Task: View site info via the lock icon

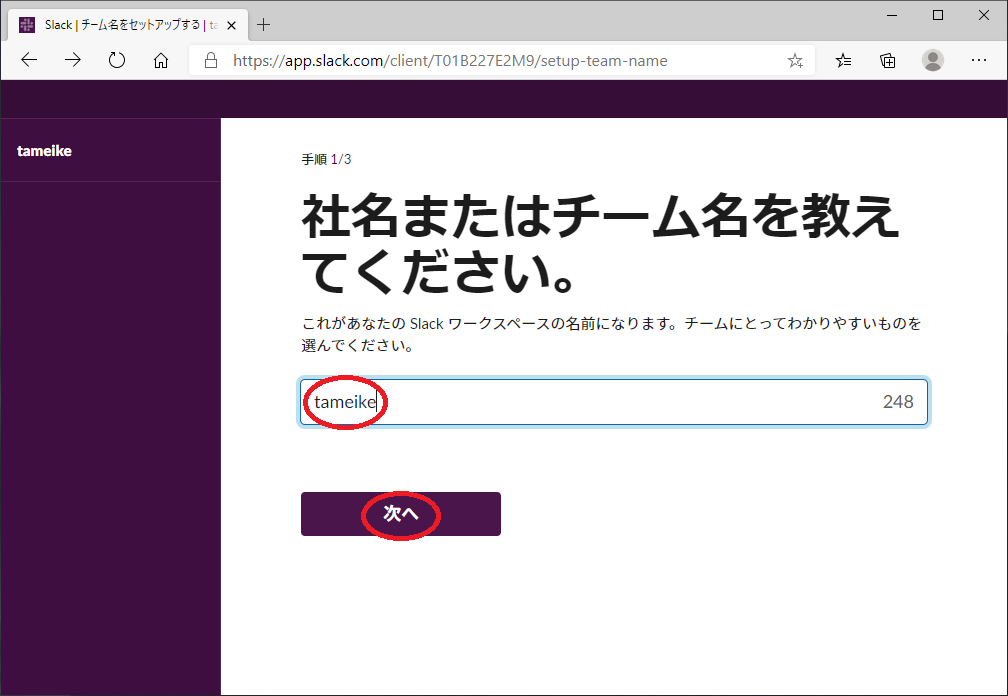Action: click(x=211, y=61)
